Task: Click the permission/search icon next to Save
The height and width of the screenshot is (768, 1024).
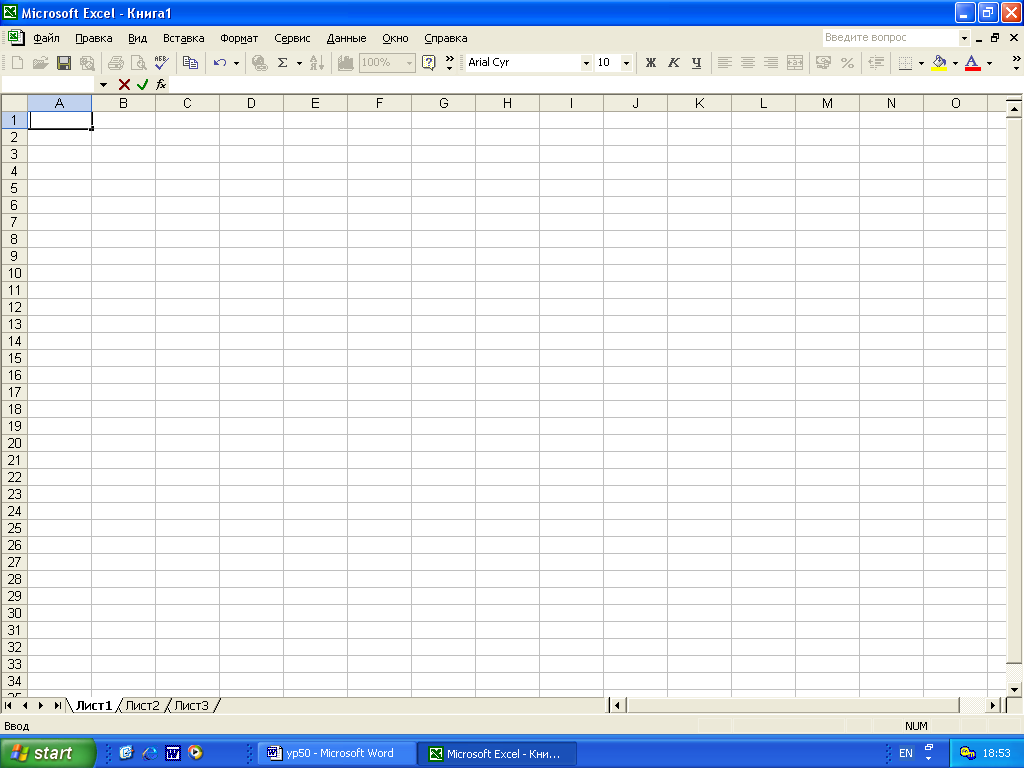Action: coord(87,63)
